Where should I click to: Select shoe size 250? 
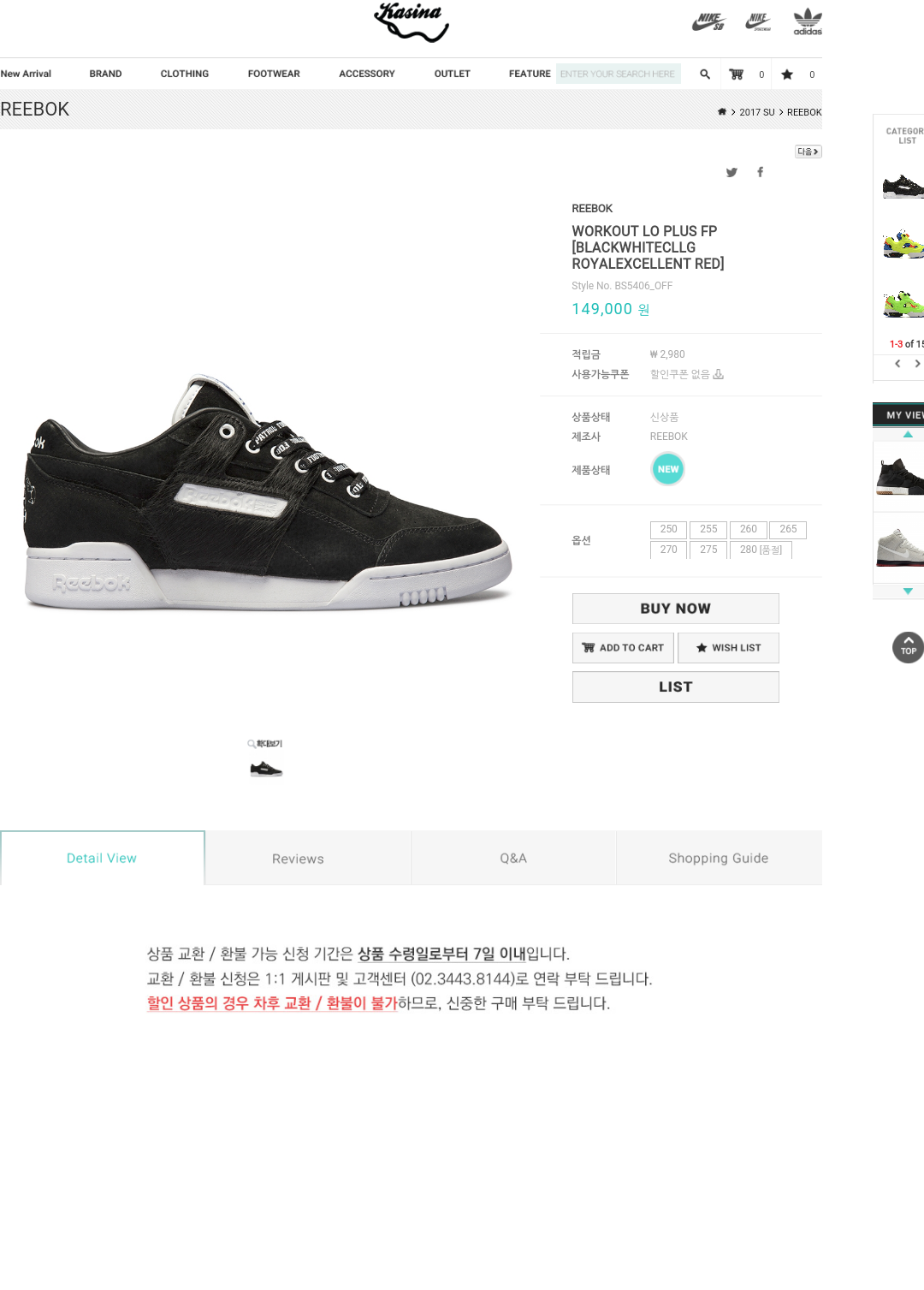click(x=668, y=530)
